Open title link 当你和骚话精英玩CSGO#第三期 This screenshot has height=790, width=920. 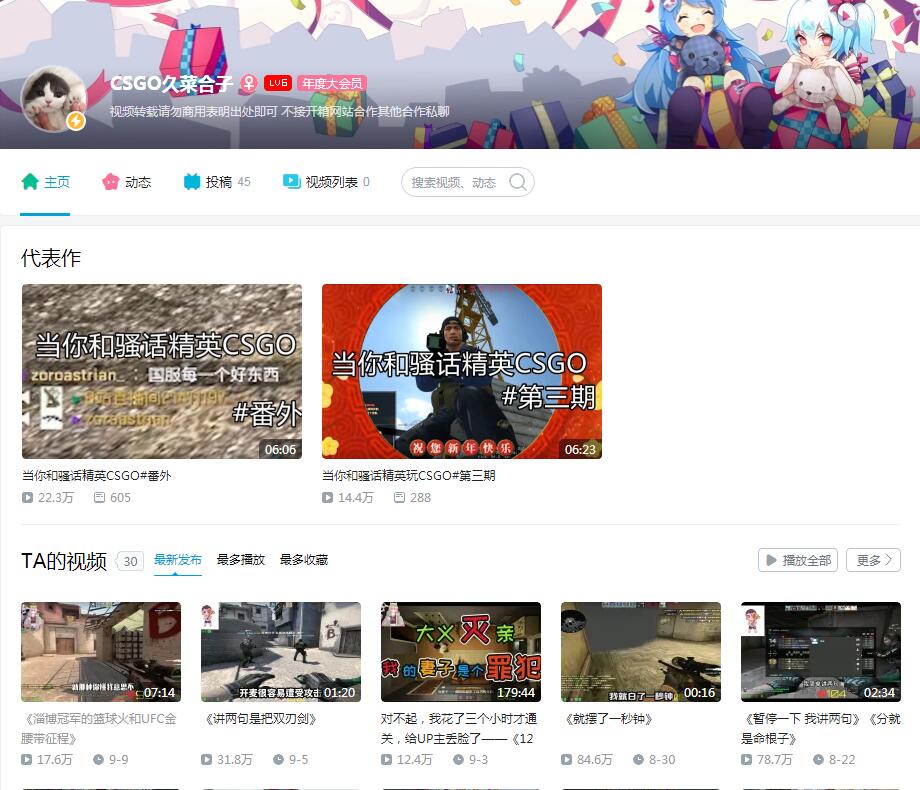point(409,475)
